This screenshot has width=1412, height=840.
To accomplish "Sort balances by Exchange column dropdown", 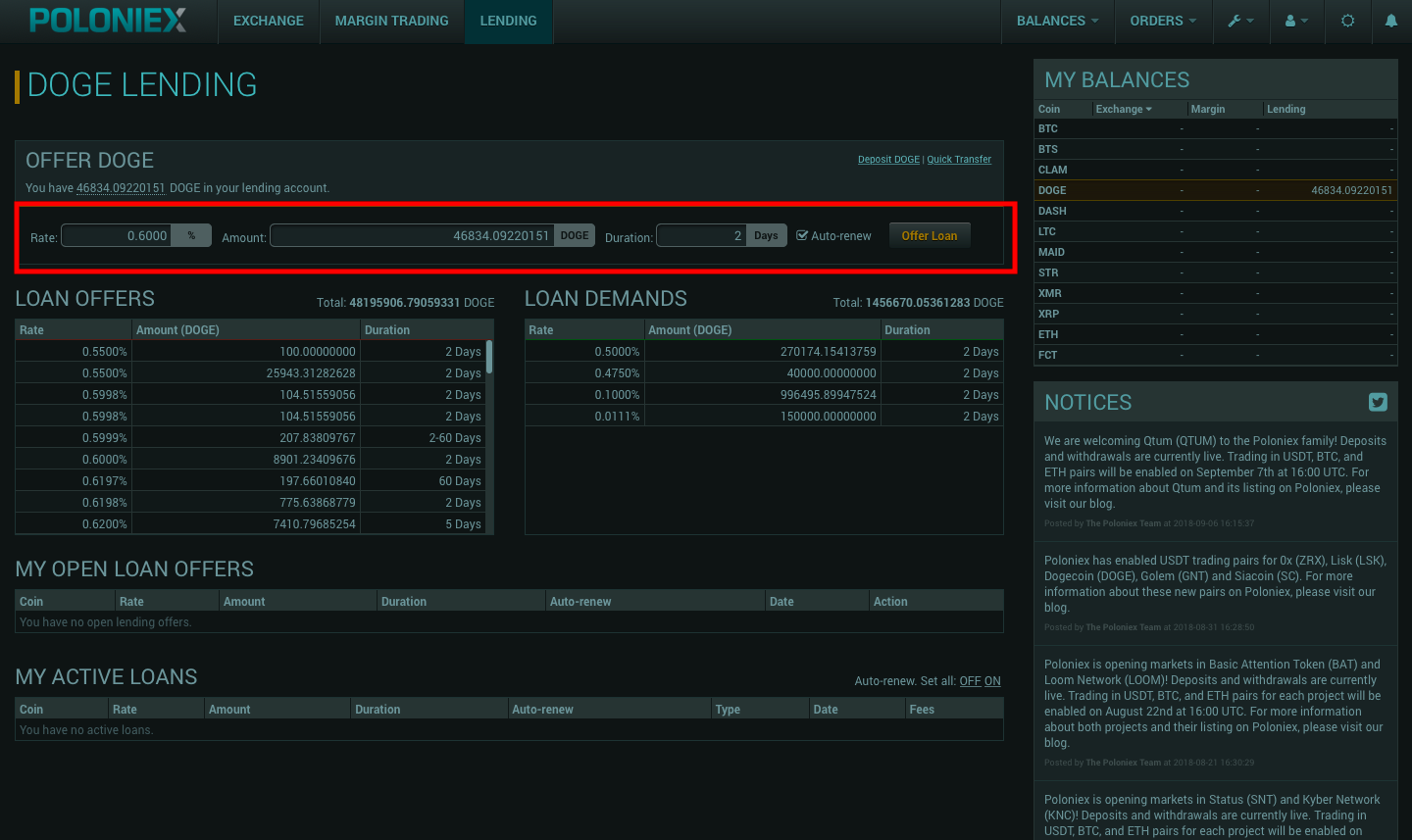I will (x=1124, y=109).
